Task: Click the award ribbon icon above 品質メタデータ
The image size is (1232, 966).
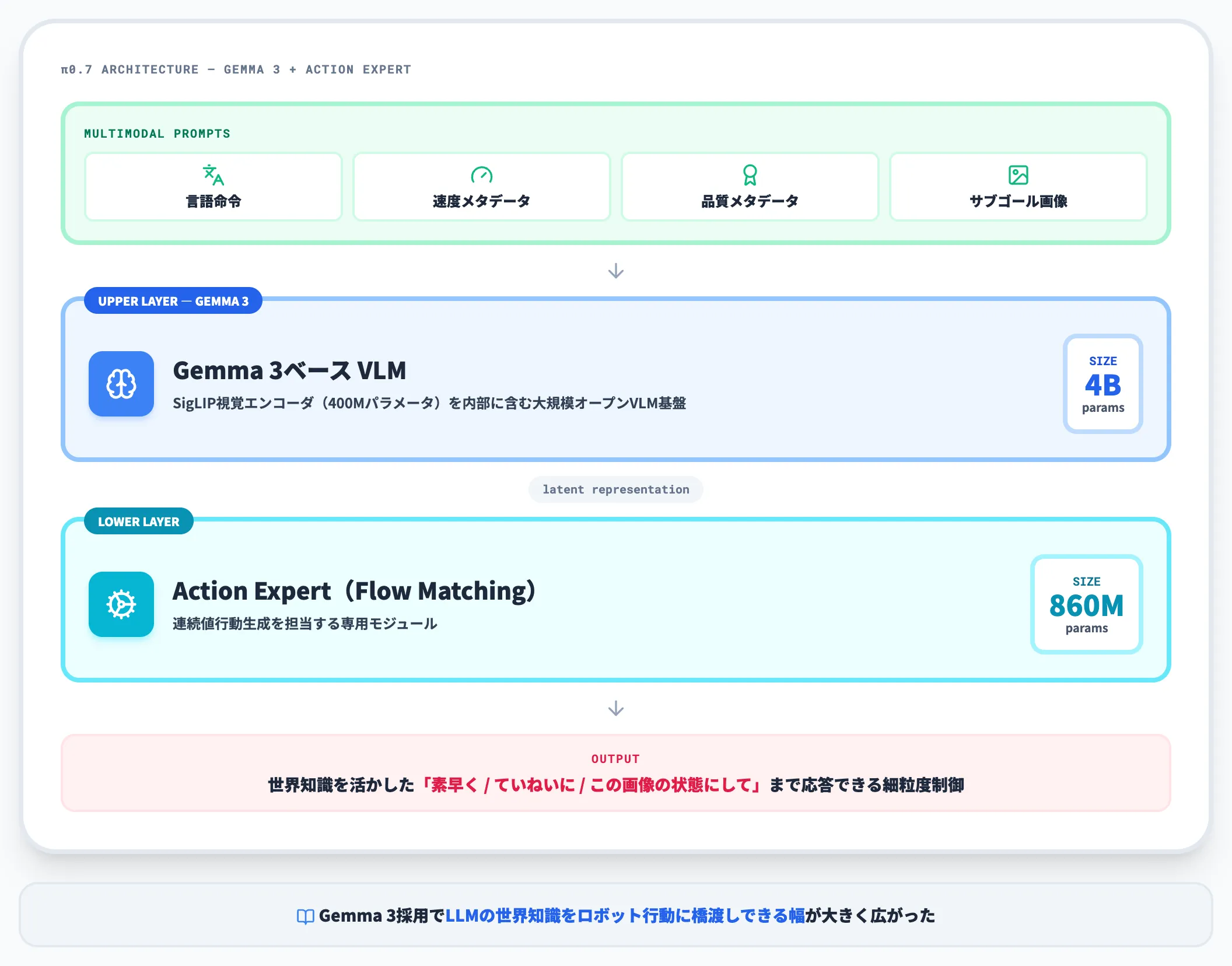Action: click(x=750, y=175)
